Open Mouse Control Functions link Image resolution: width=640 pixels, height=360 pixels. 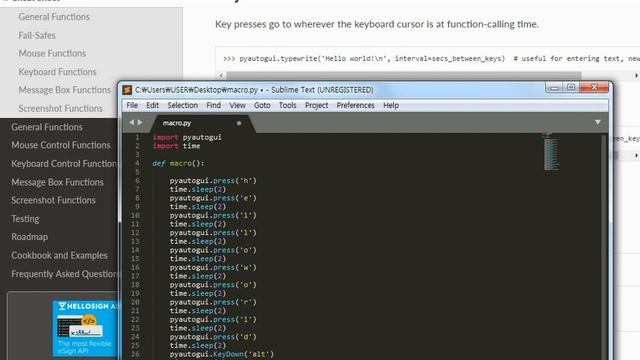pyautogui.click(x=61, y=145)
